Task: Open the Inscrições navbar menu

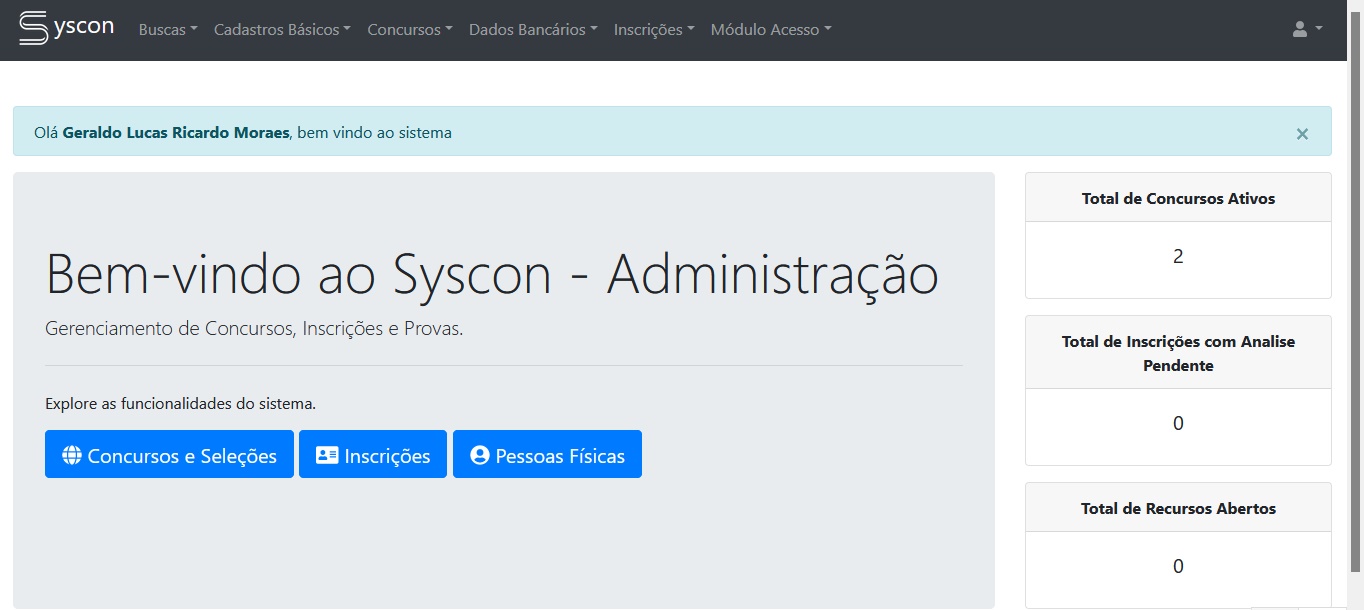Action: tap(654, 30)
